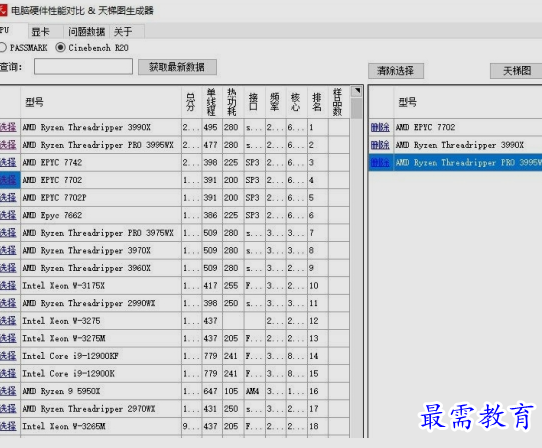Click the AM4 socket cell of Ryzen 5950X

tap(254, 391)
